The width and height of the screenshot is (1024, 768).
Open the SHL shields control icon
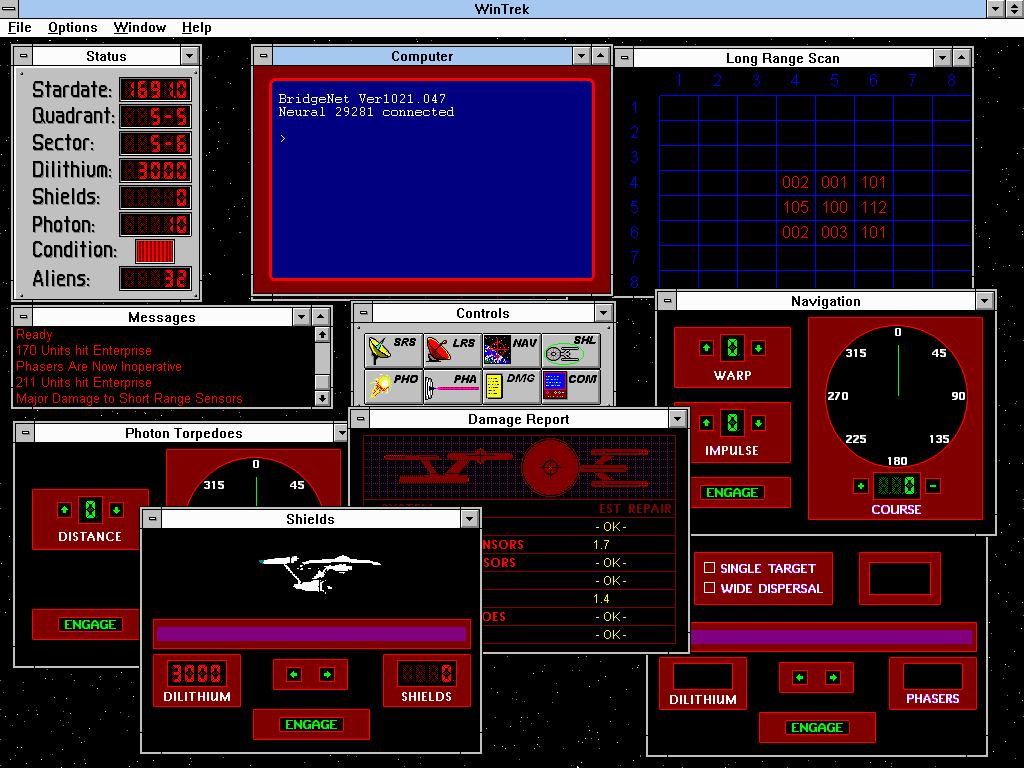pos(571,350)
